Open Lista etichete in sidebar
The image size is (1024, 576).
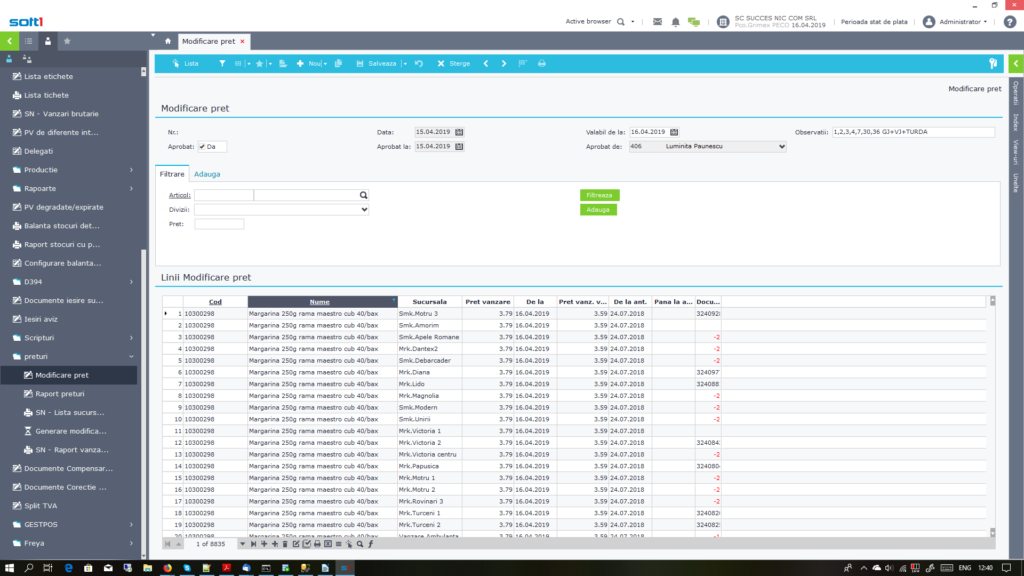click(48, 76)
